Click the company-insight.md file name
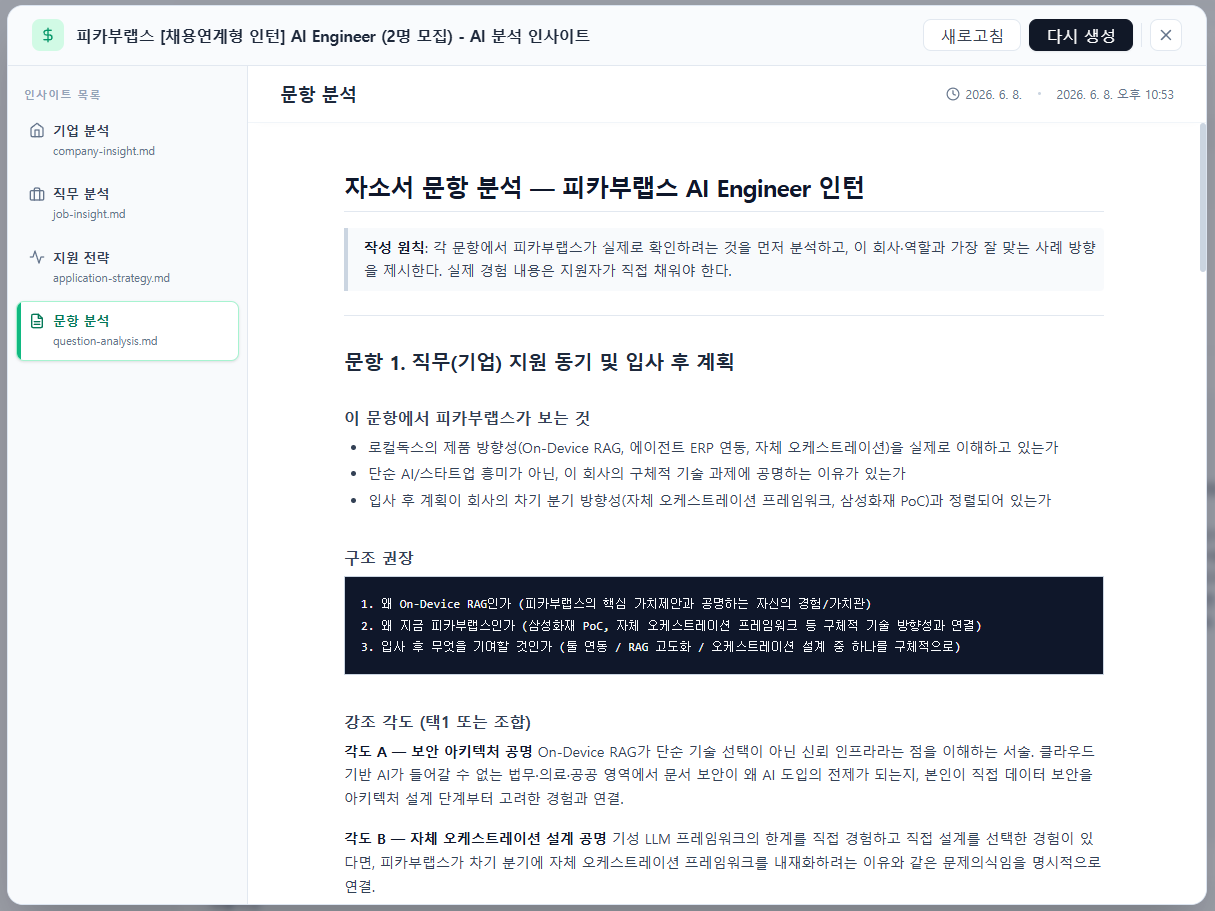This screenshot has height=911, width=1215. pos(104,151)
